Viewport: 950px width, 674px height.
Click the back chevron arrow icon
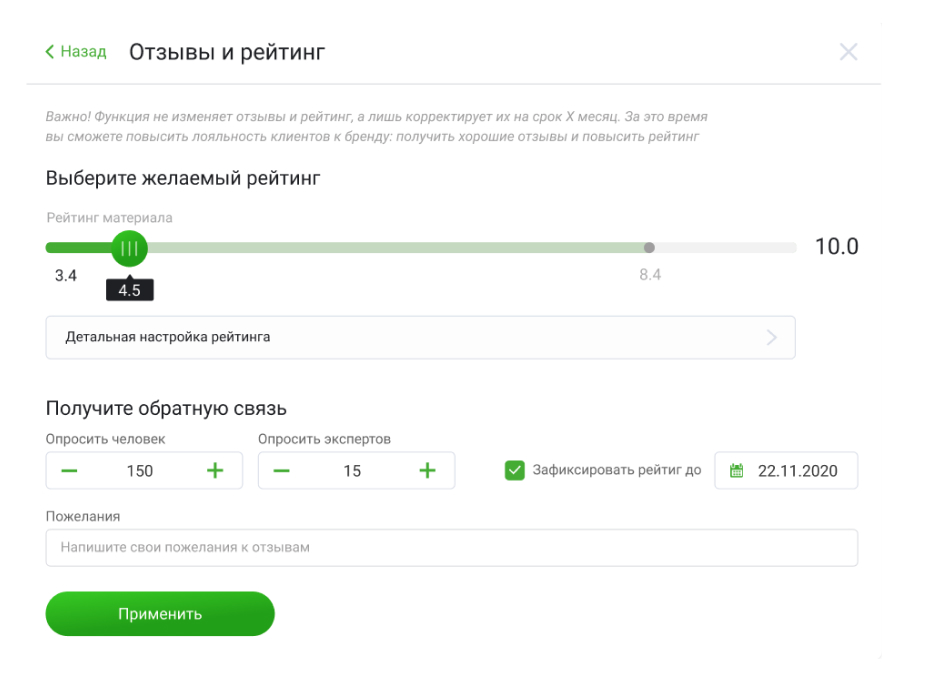(50, 52)
